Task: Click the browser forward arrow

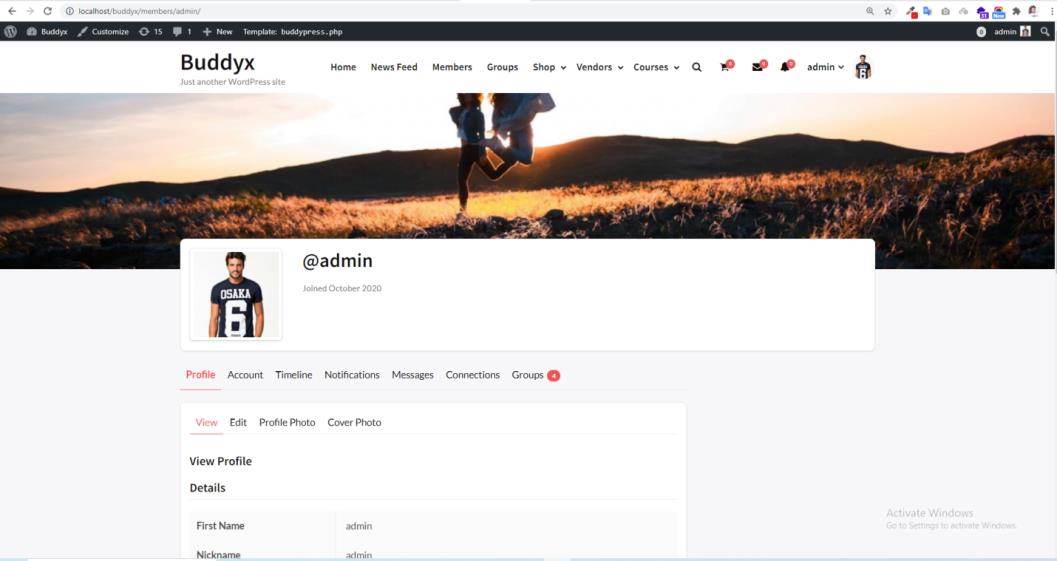Action: pos(30,11)
